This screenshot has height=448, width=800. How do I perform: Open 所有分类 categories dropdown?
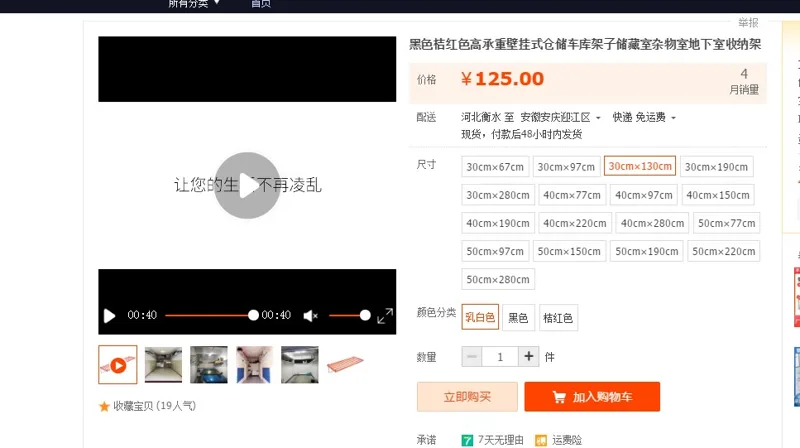point(194,4)
